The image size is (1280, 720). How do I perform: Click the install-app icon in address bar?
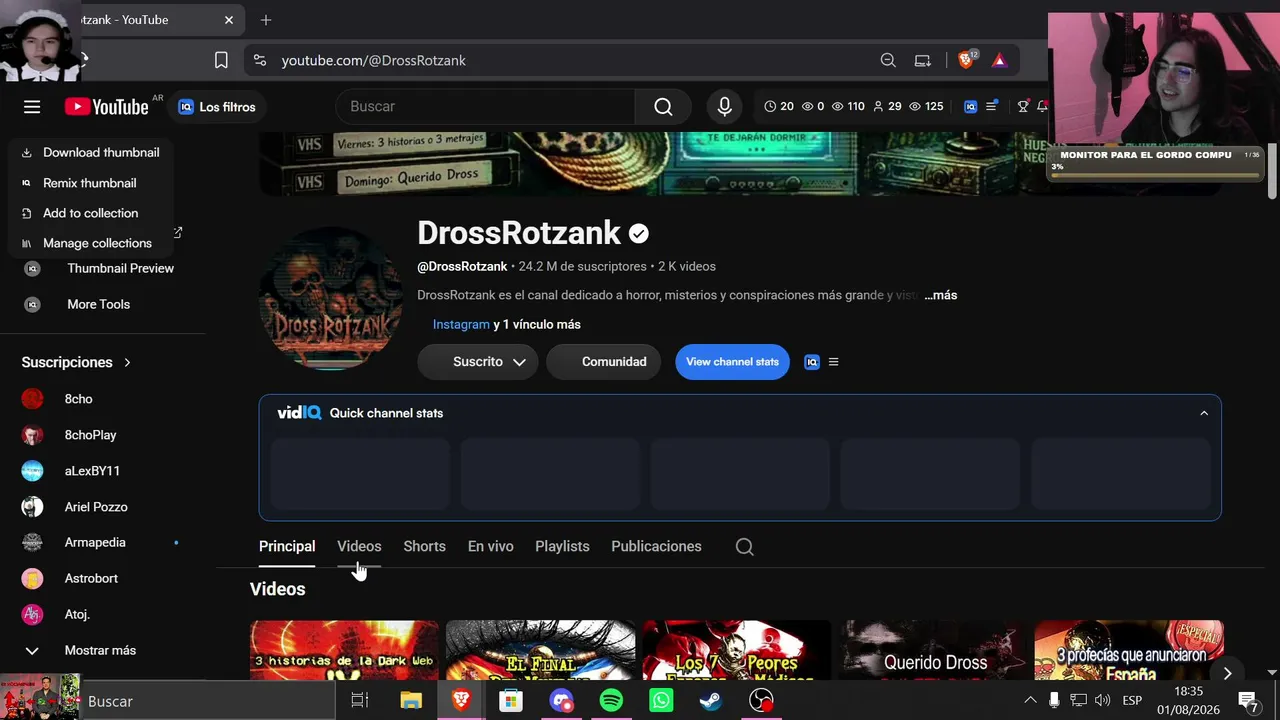(x=922, y=60)
